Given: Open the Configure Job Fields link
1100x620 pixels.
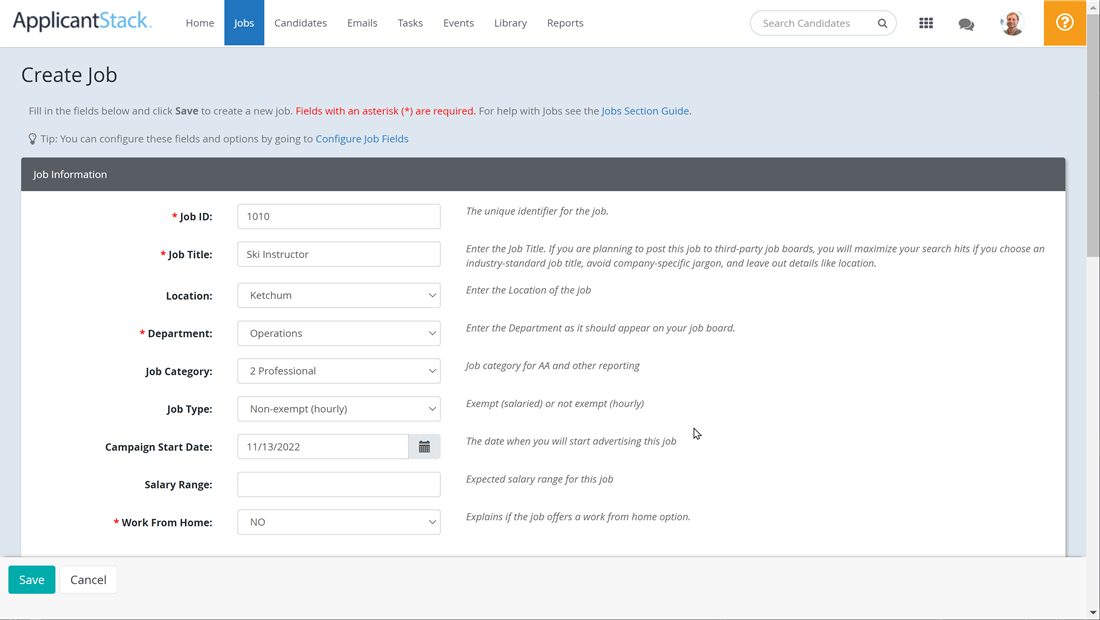Looking at the screenshot, I should (362, 138).
